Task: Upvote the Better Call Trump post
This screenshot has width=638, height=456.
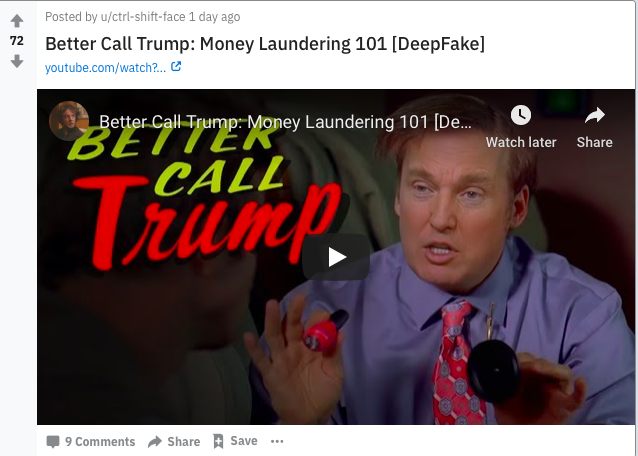Action: pos(17,21)
